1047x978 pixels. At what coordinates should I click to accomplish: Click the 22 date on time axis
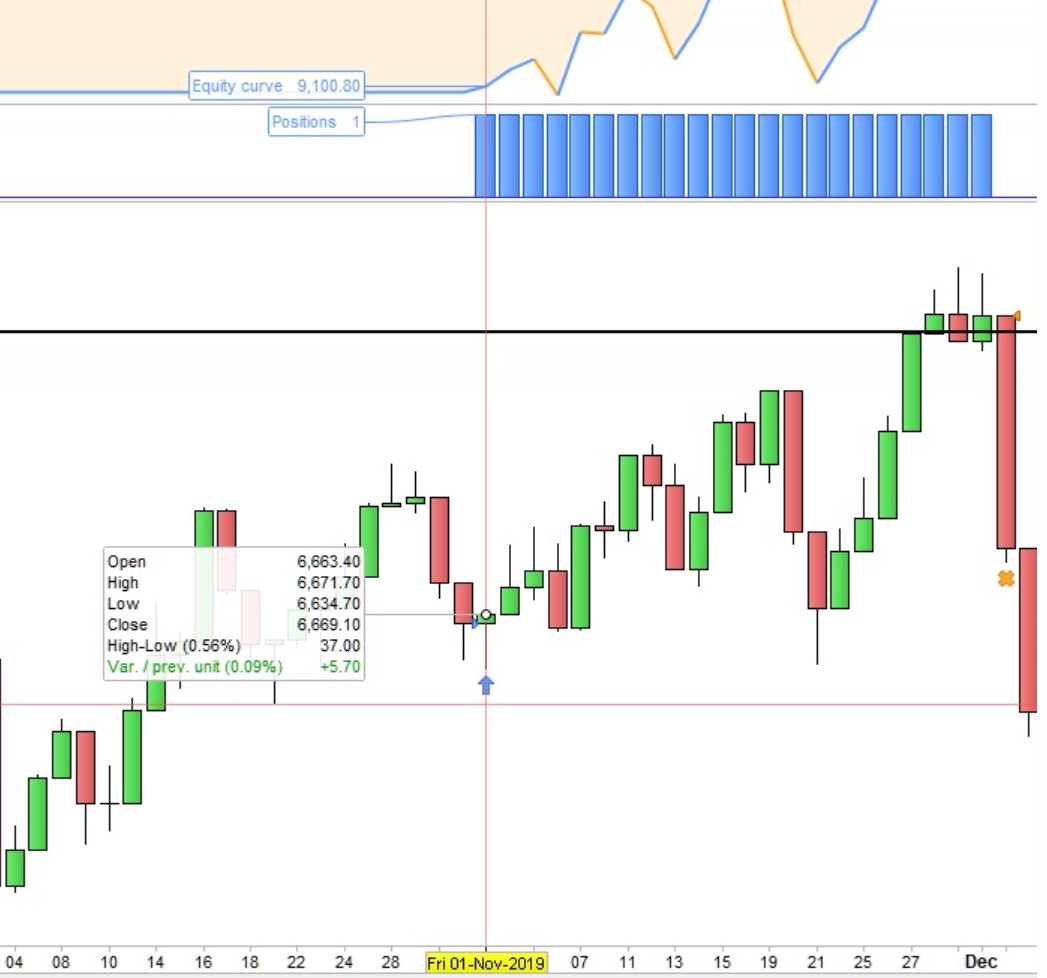click(296, 962)
